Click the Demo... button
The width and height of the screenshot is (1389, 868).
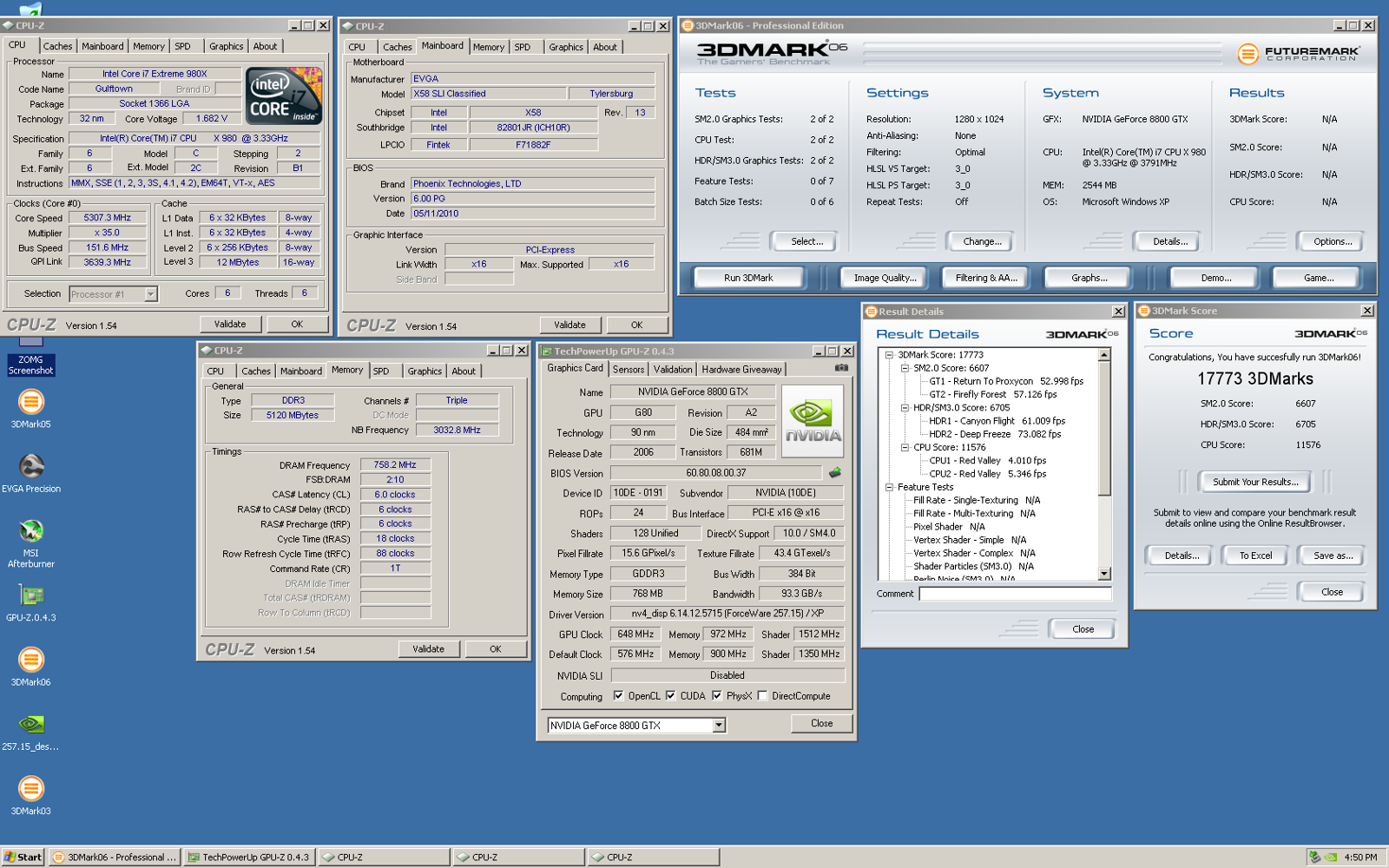click(x=1215, y=278)
